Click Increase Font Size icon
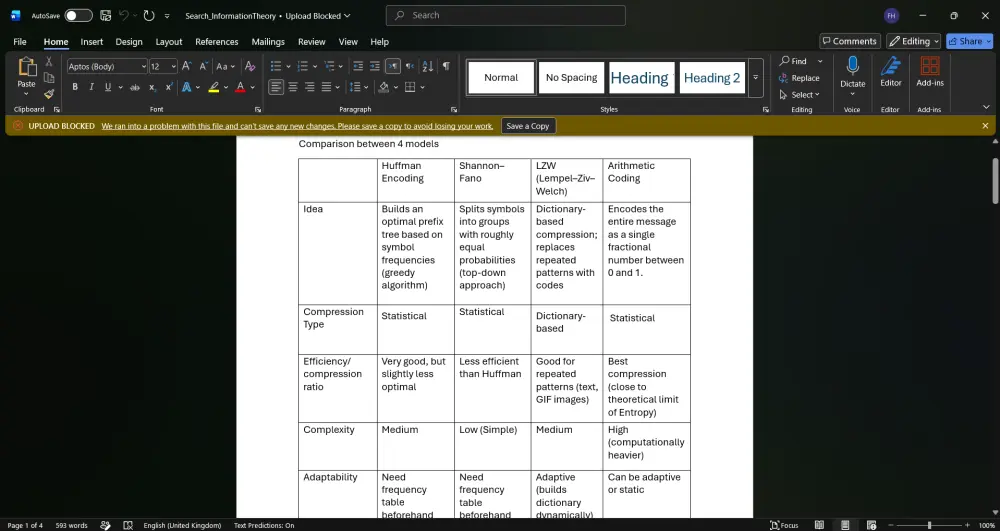 pyautogui.click(x=186, y=66)
